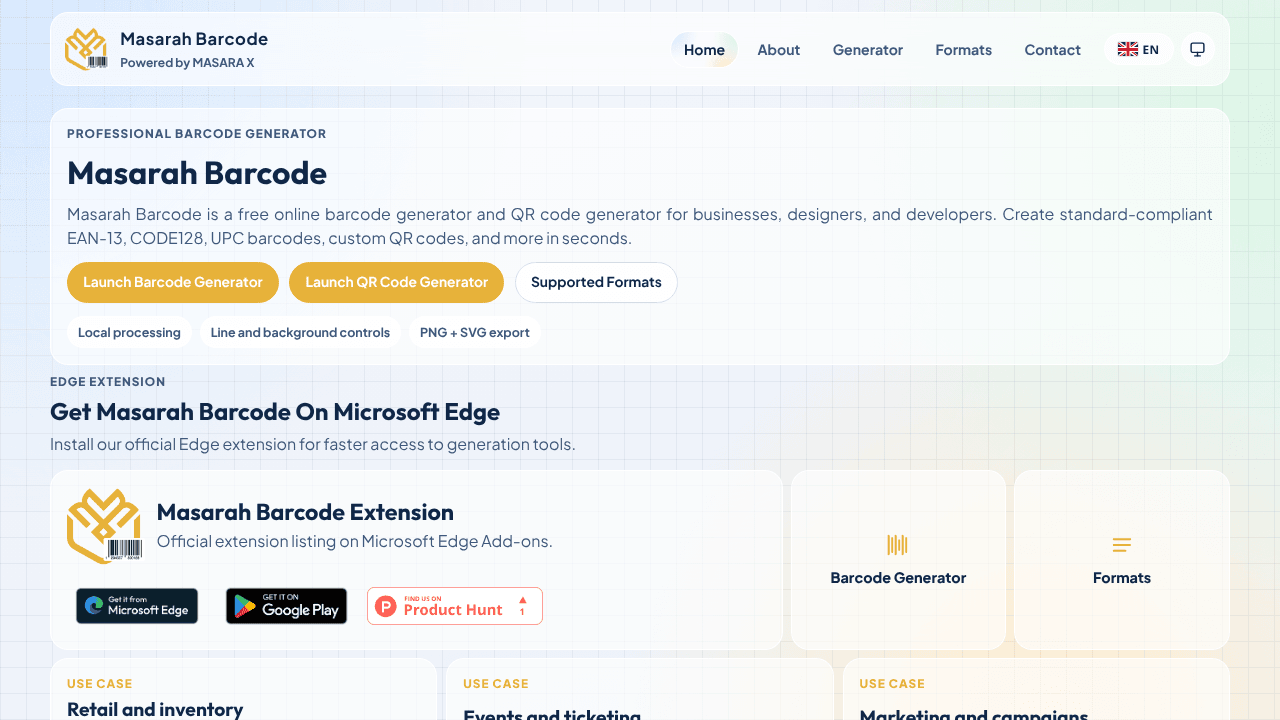The image size is (1280, 720).
Task: Open the Find us on Product Hunt badge
Action: [x=455, y=606]
